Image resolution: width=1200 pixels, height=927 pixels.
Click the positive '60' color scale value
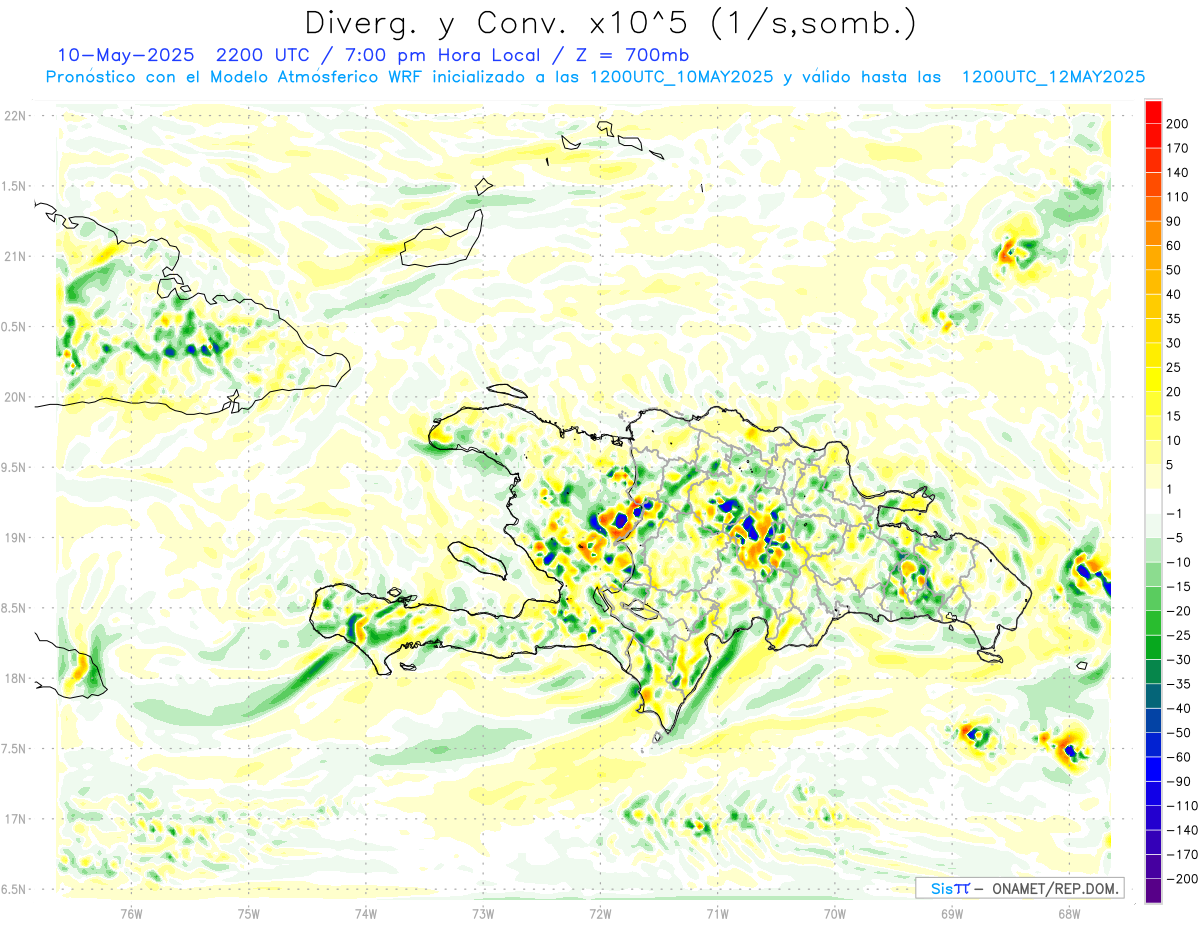(1175, 245)
